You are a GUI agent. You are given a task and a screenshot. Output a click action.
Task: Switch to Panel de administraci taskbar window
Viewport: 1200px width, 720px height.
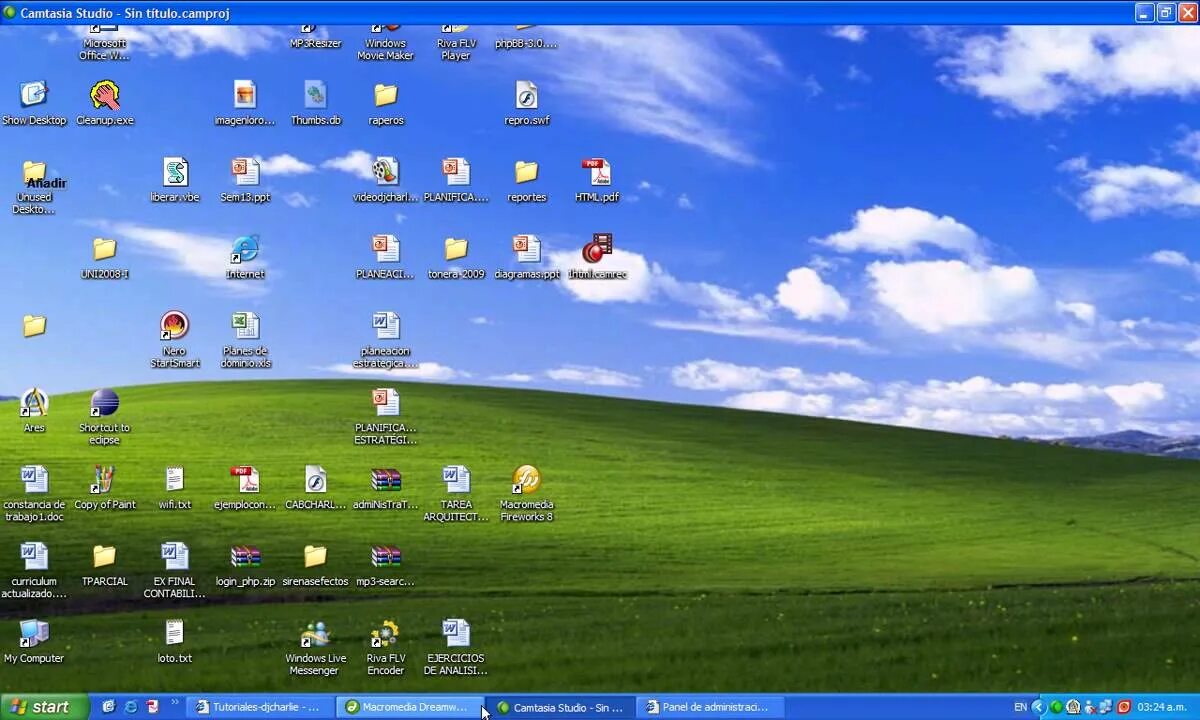tap(709, 707)
